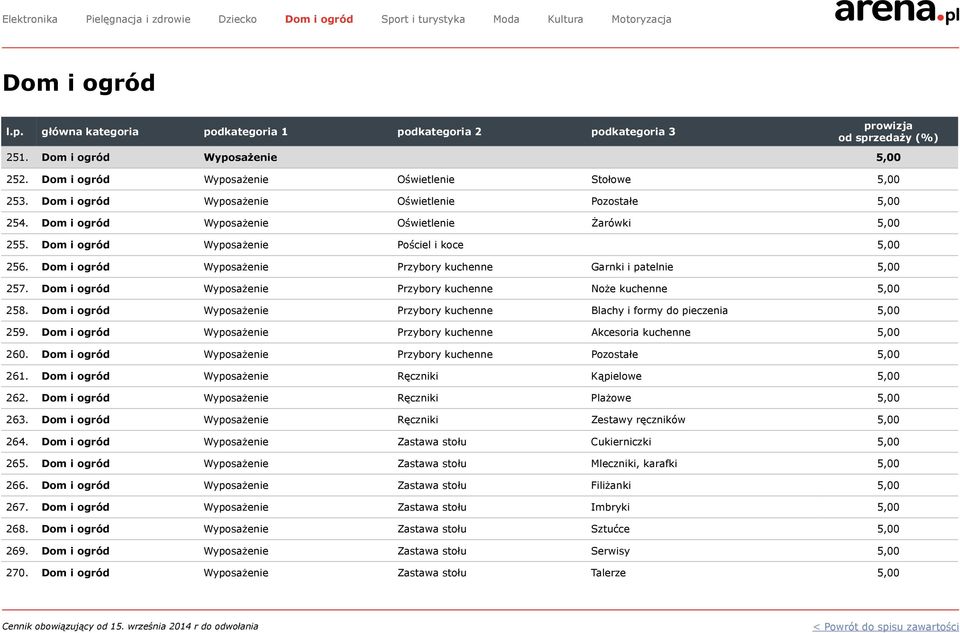Image resolution: width=960 pixels, height=633 pixels.
Task: Click 'Pozostałe' in row 253
Action: pyautogui.click(x=615, y=201)
